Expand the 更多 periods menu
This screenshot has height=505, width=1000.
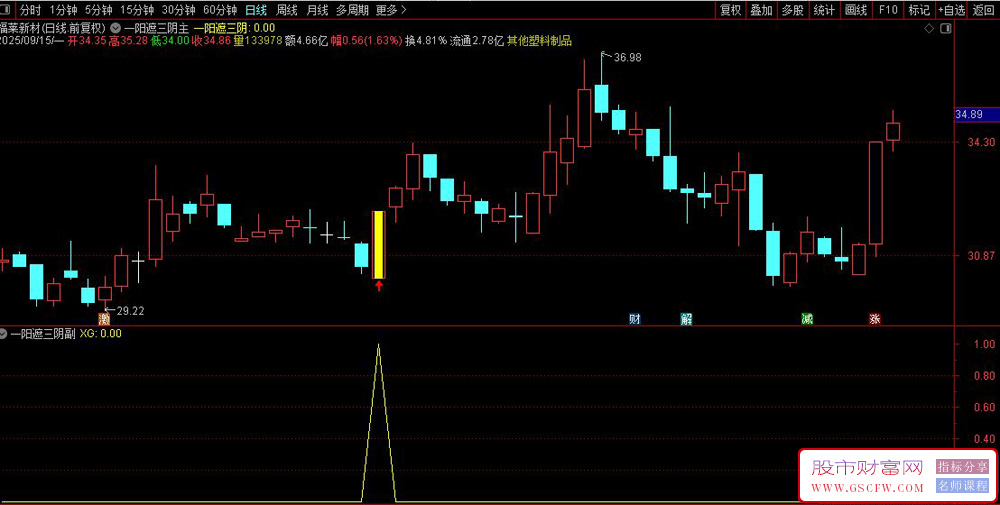(390, 10)
